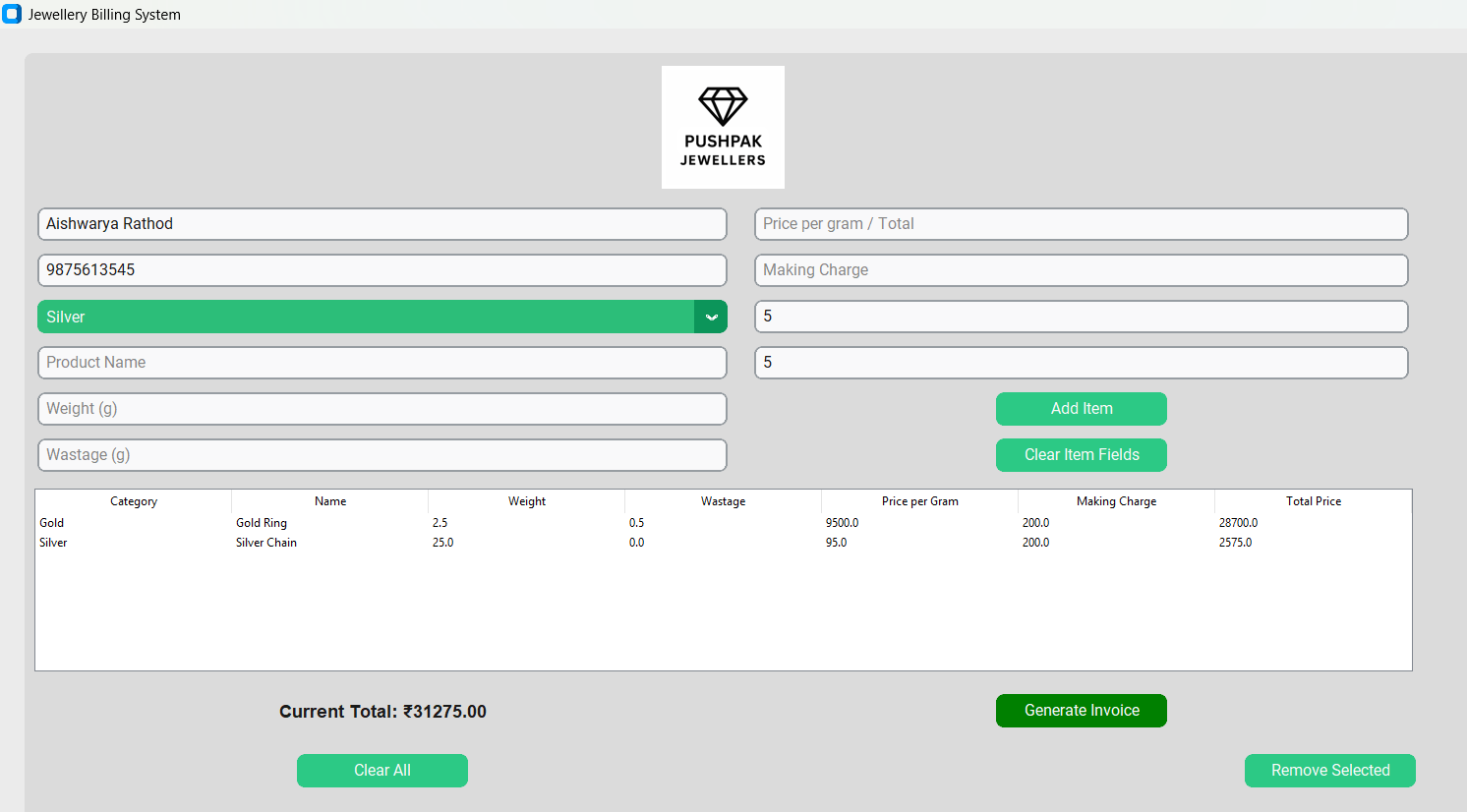Click the app icon in the title bar

pyautogui.click(x=12, y=14)
